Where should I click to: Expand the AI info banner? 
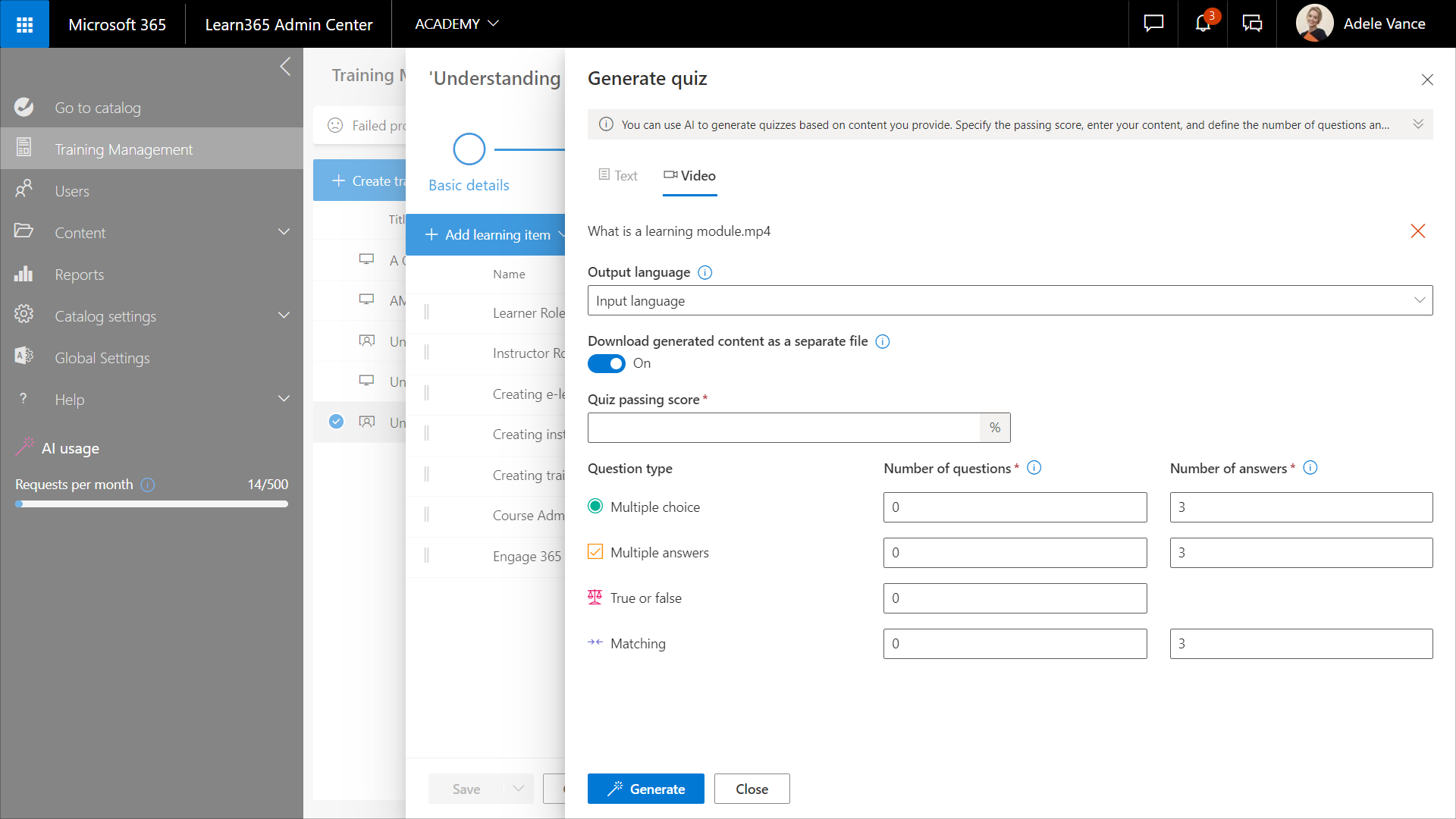1417,124
